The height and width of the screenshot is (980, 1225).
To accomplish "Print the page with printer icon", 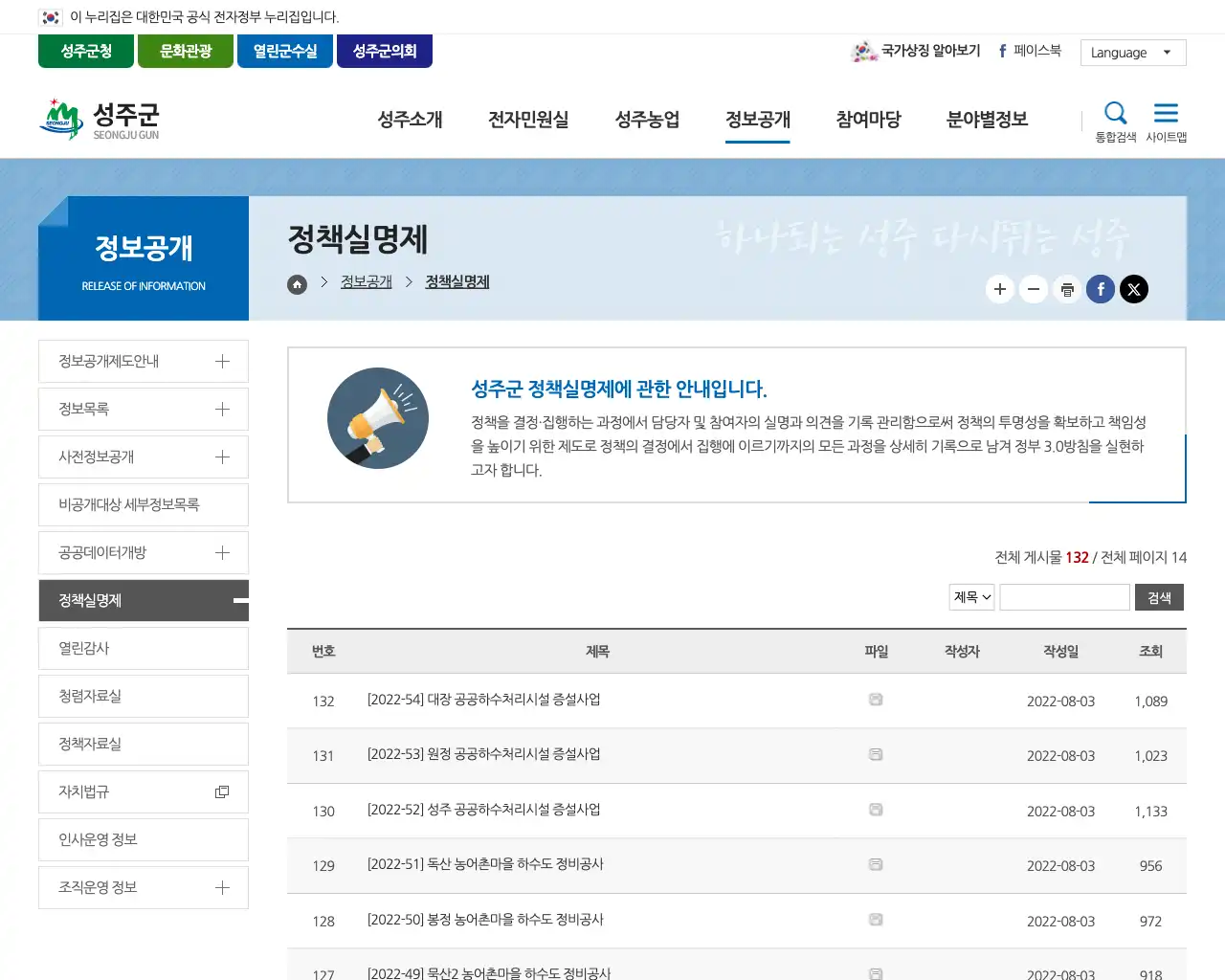I will click(1067, 289).
